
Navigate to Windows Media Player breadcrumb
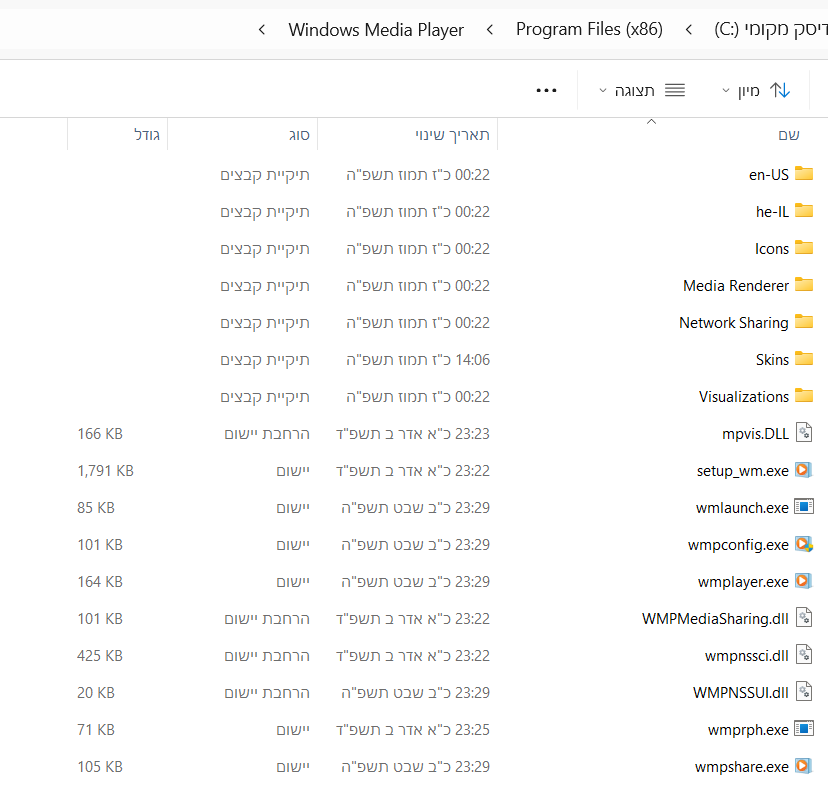376,30
